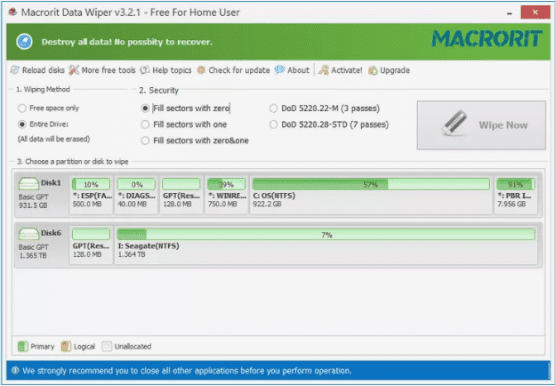Click the Upgrade icon

click(x=373, y=70)
